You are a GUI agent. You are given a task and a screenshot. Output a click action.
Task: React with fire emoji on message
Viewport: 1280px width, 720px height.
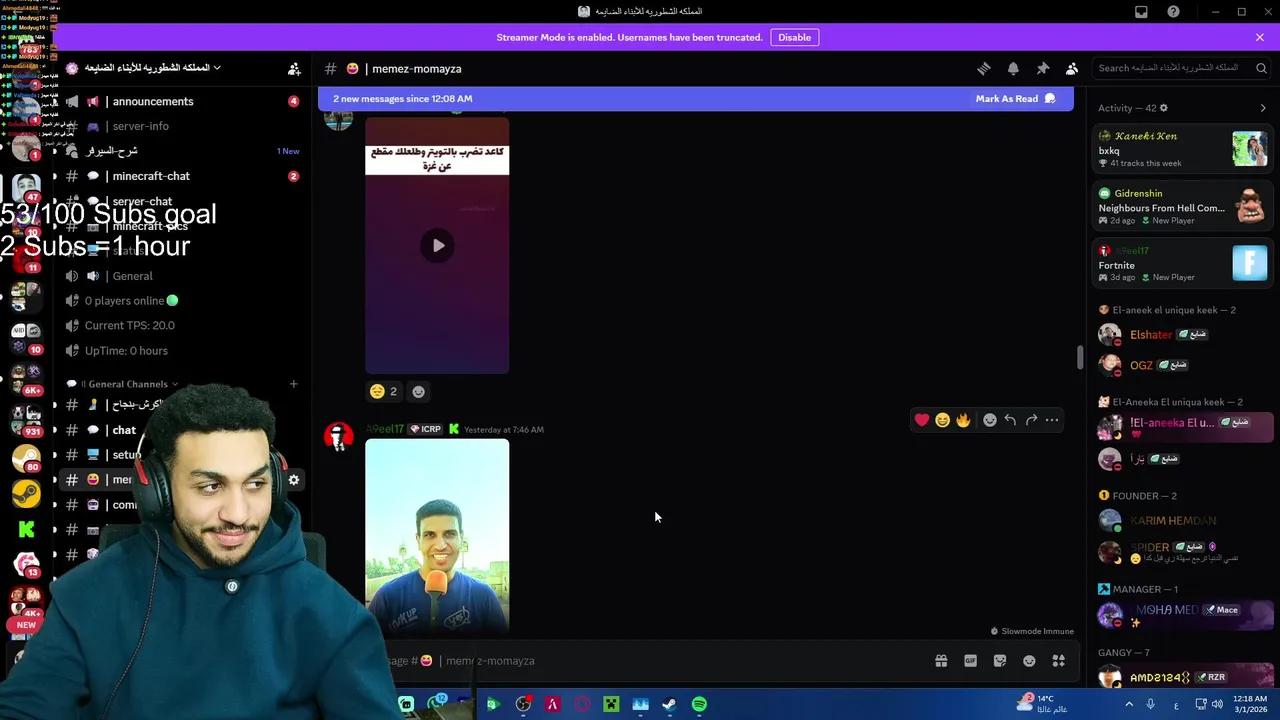tap(963, 420)
